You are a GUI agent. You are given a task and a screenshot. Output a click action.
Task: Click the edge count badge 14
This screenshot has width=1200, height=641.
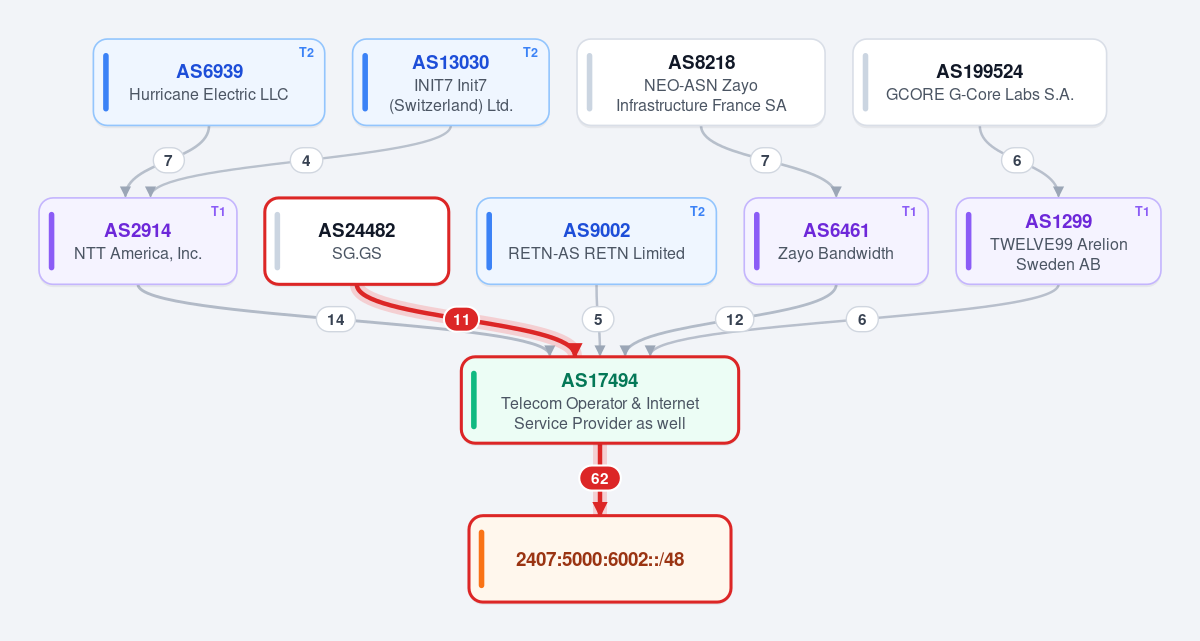[x=336, y=320]
